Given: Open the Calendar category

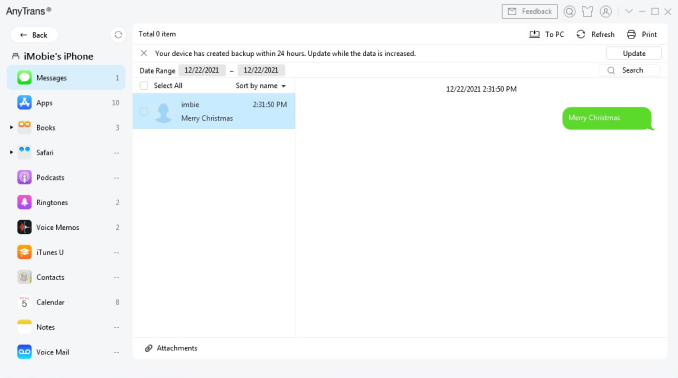Looking at the screenshot, I should click(x=66, y=302).
